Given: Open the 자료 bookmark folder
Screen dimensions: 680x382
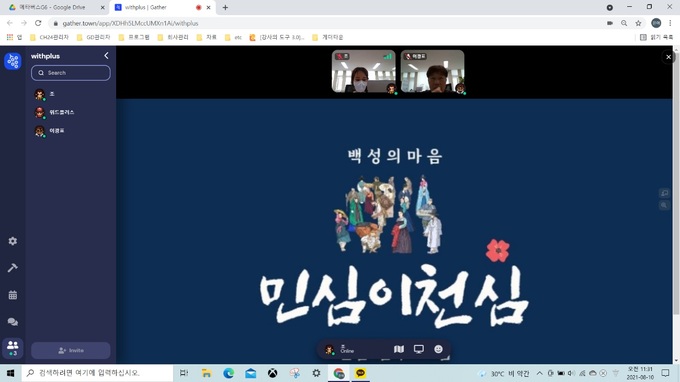Looking at the screenshot, I should point(206,37).
